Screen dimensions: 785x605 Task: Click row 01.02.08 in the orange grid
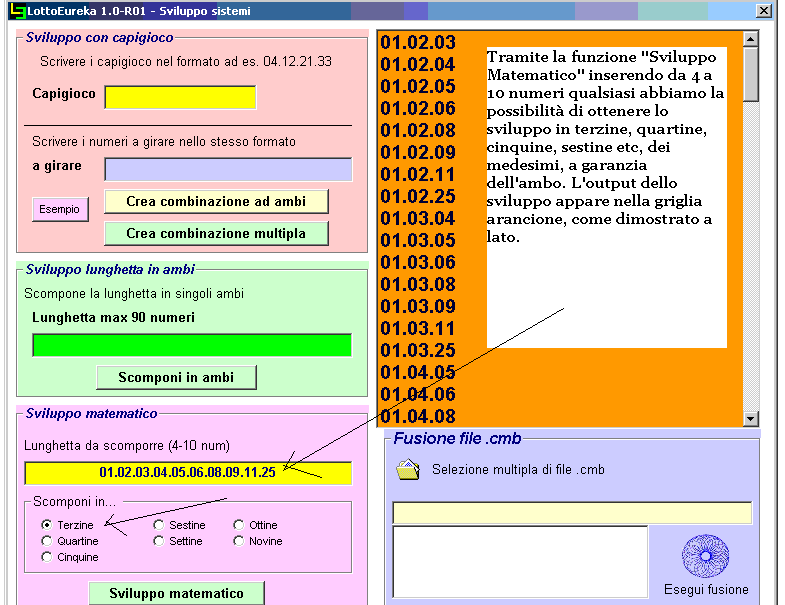coord(418,130)
